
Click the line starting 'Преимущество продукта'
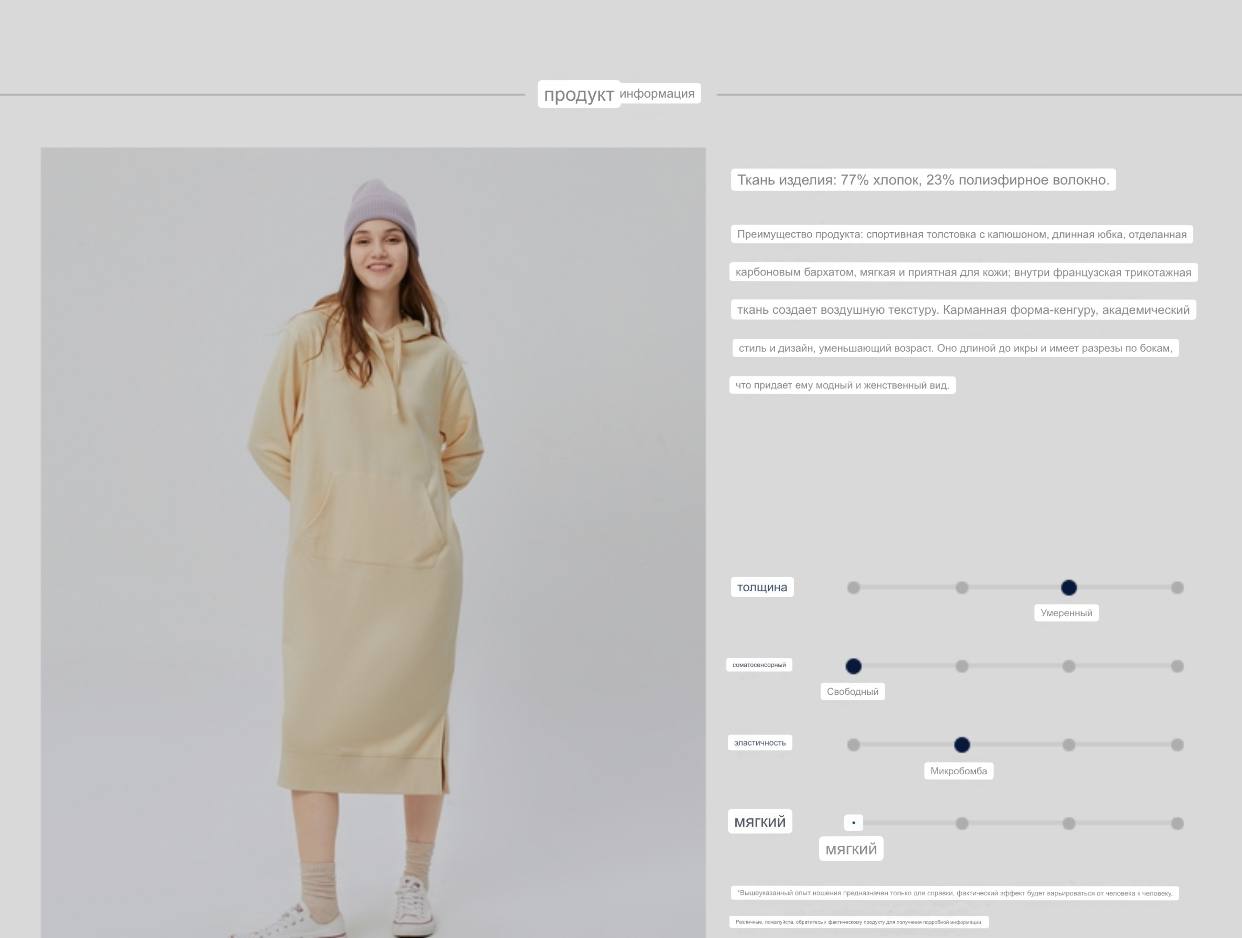click(x=962, y=234)
